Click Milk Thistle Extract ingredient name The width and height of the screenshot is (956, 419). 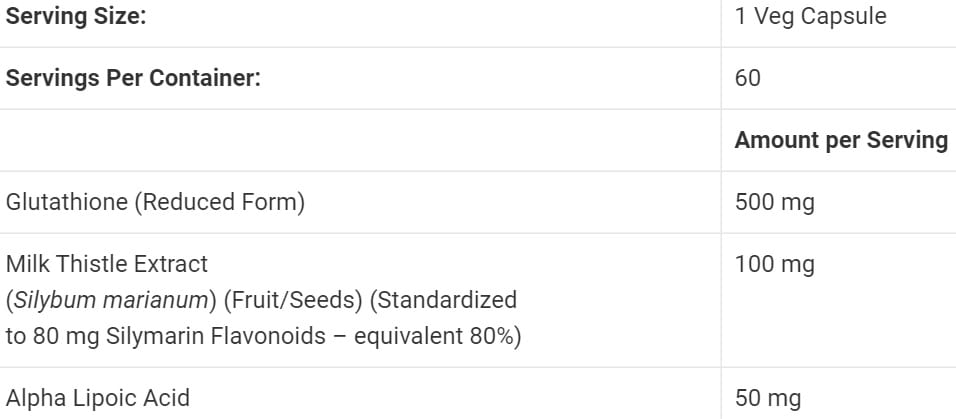pyautogui.click(x=107, y=264)
